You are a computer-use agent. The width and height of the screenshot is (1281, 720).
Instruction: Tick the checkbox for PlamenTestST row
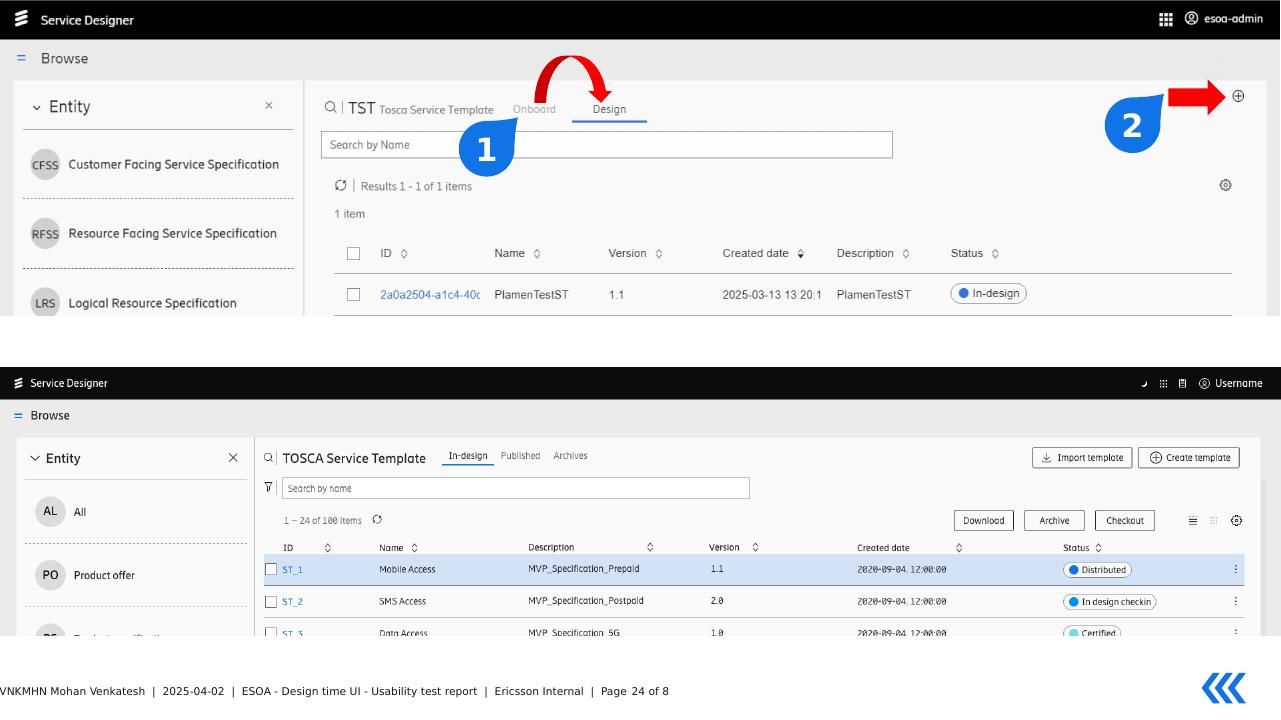click(353, 294)
